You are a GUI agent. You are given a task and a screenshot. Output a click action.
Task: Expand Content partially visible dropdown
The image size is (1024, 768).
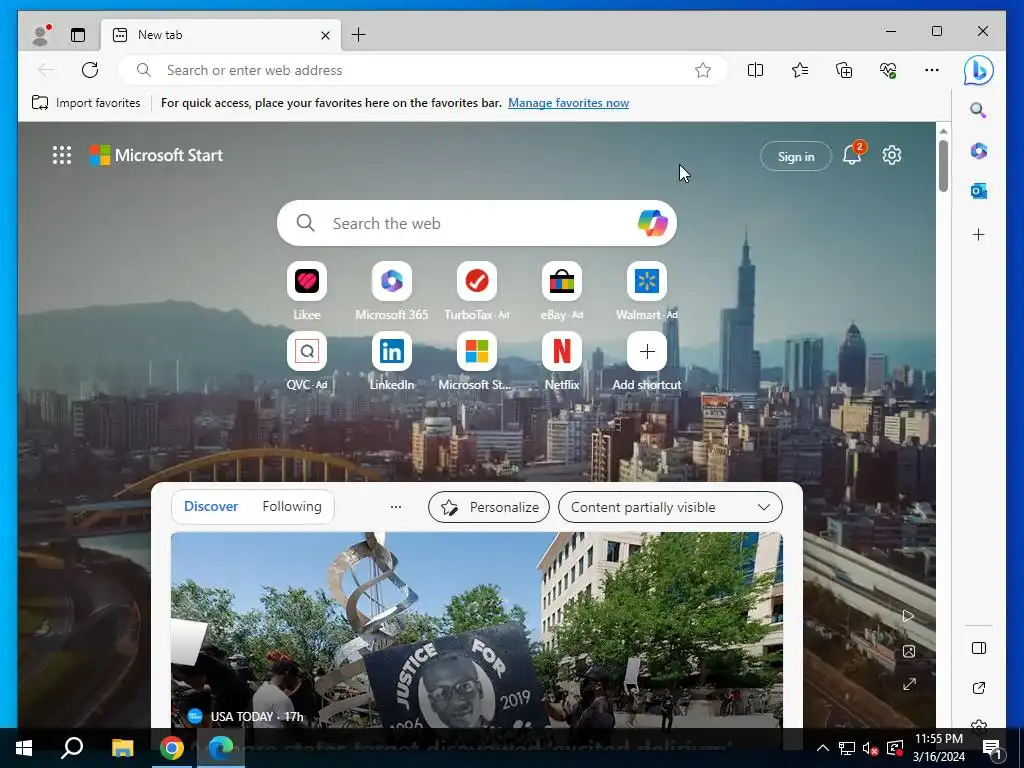click(x=670, y=507)
